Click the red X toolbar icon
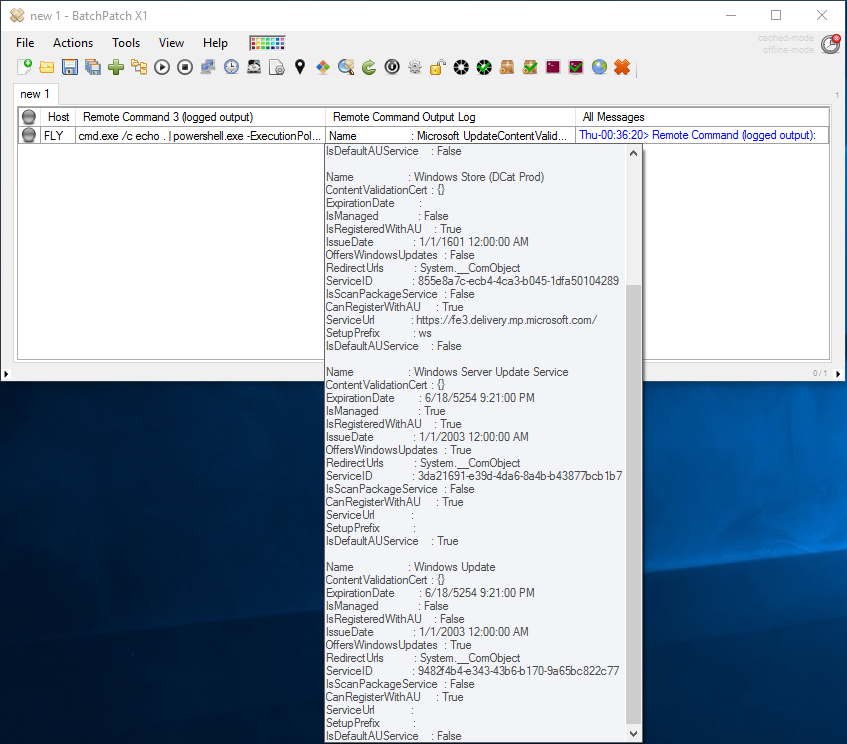This screenshot has height=744, width=847. pos(622,67)
